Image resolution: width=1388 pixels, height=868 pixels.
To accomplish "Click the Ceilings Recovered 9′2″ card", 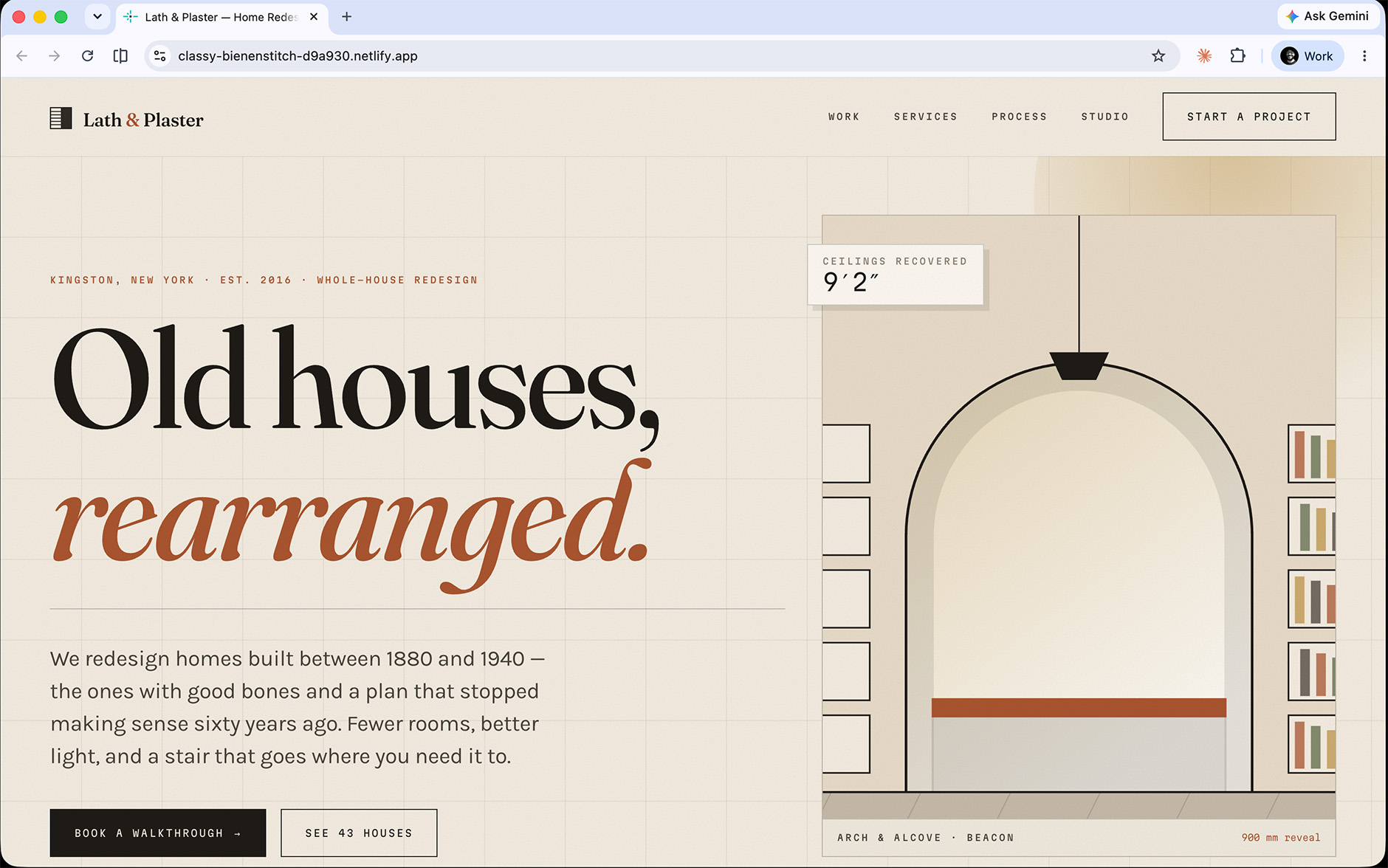I will coord(896,275).
